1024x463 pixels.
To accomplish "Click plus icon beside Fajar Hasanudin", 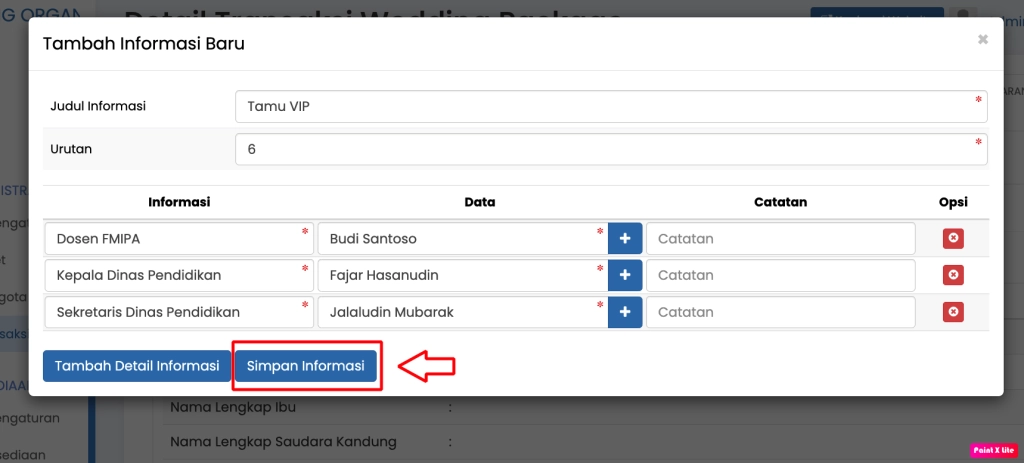I will tap(625, 275).
